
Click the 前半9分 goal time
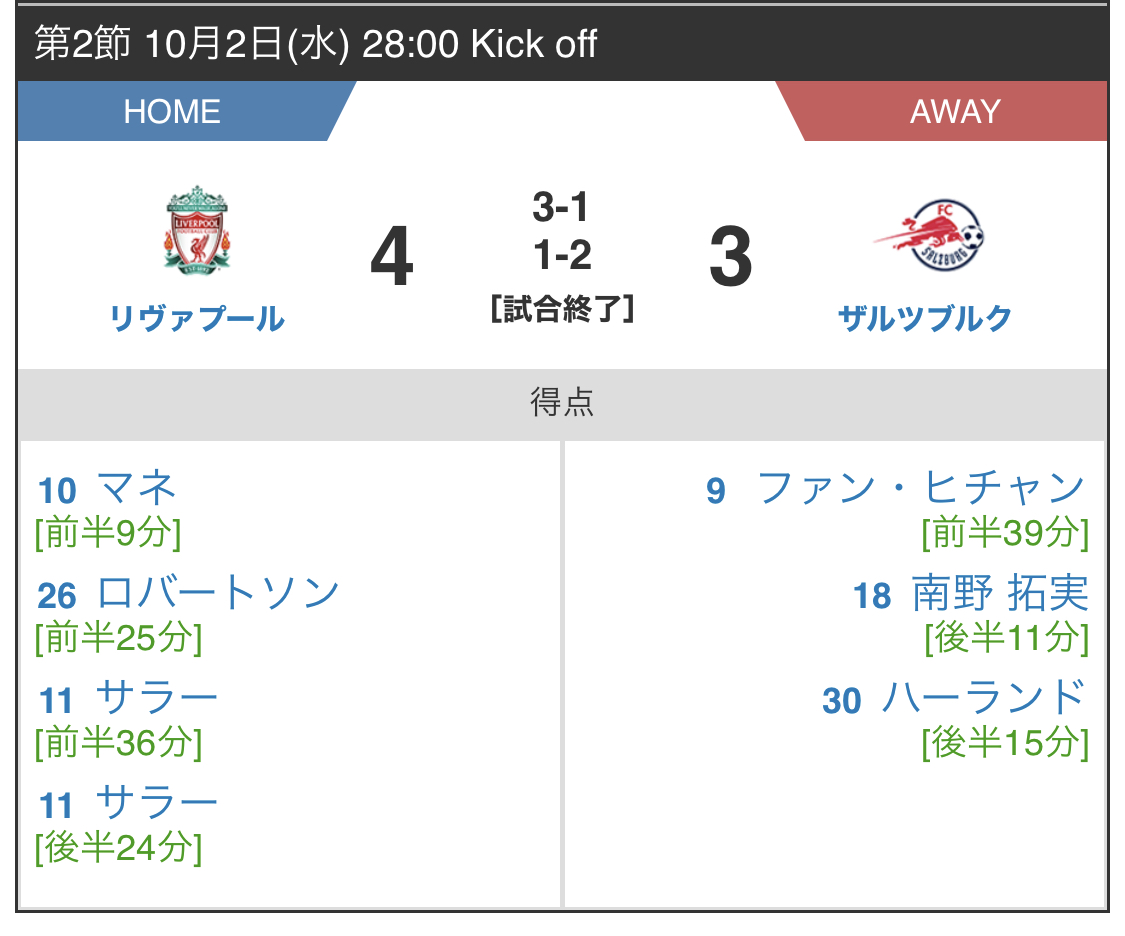108,533
